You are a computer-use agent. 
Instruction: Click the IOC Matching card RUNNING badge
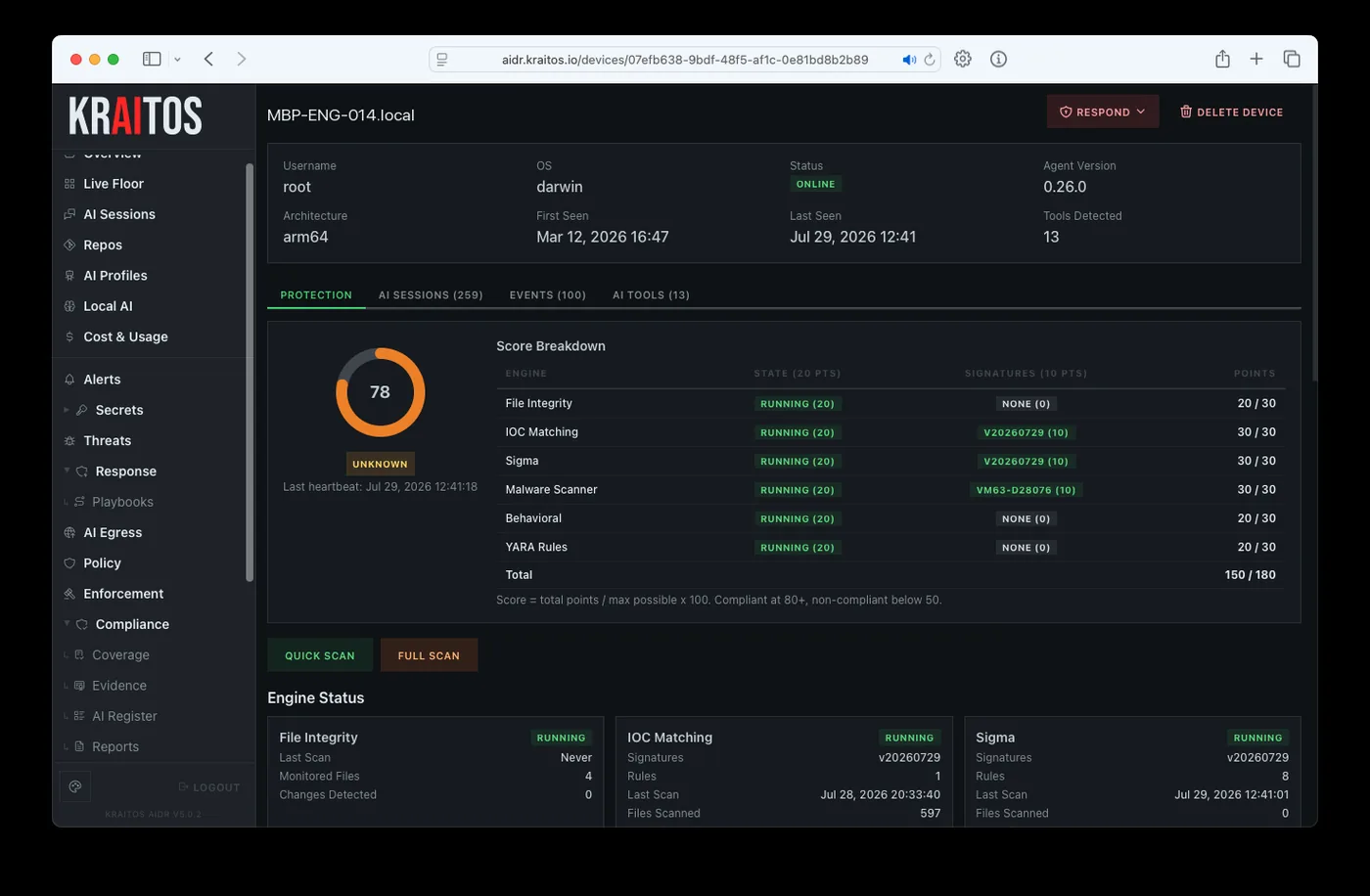tap(909, 738)
